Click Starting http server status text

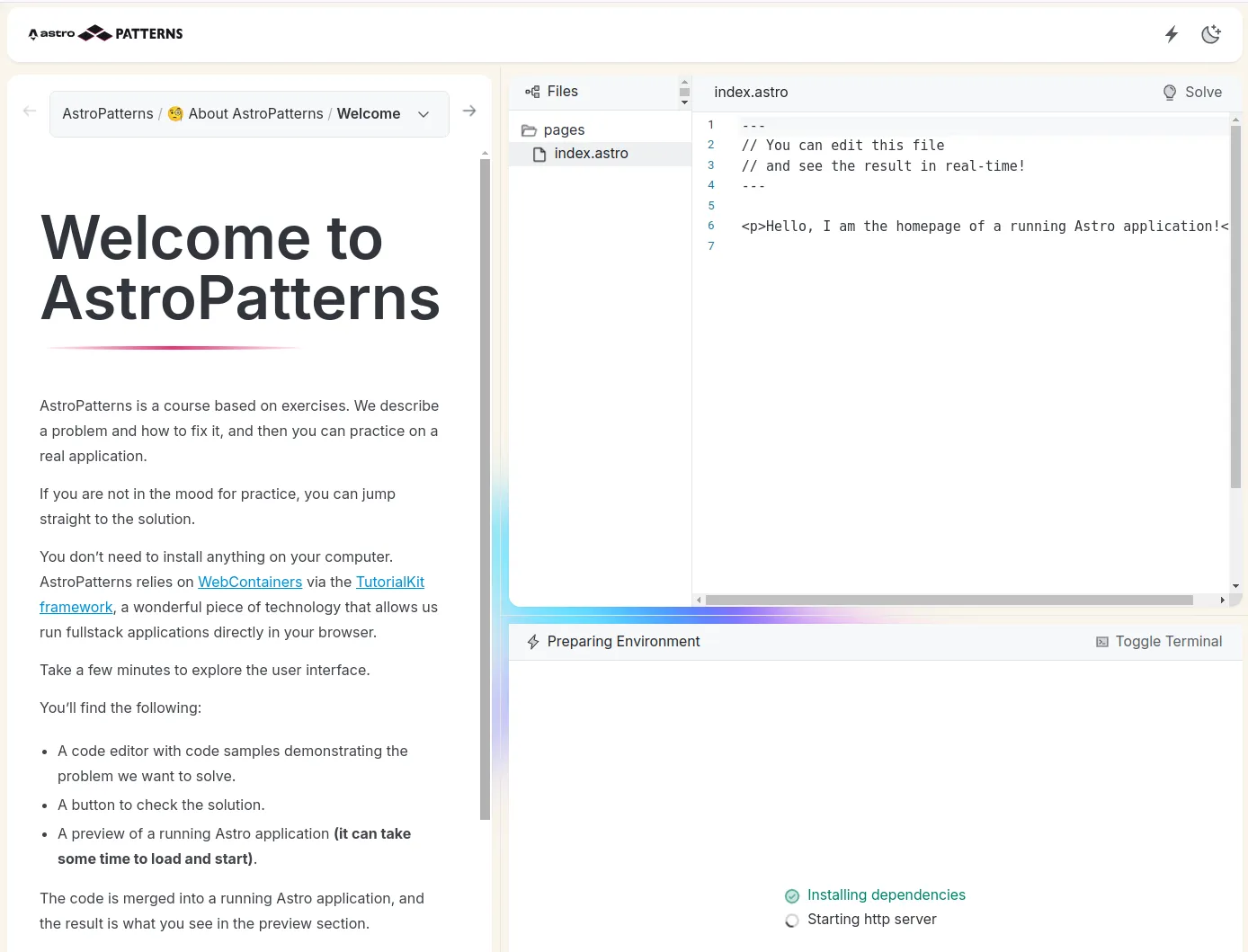click(x=872, y=920)
